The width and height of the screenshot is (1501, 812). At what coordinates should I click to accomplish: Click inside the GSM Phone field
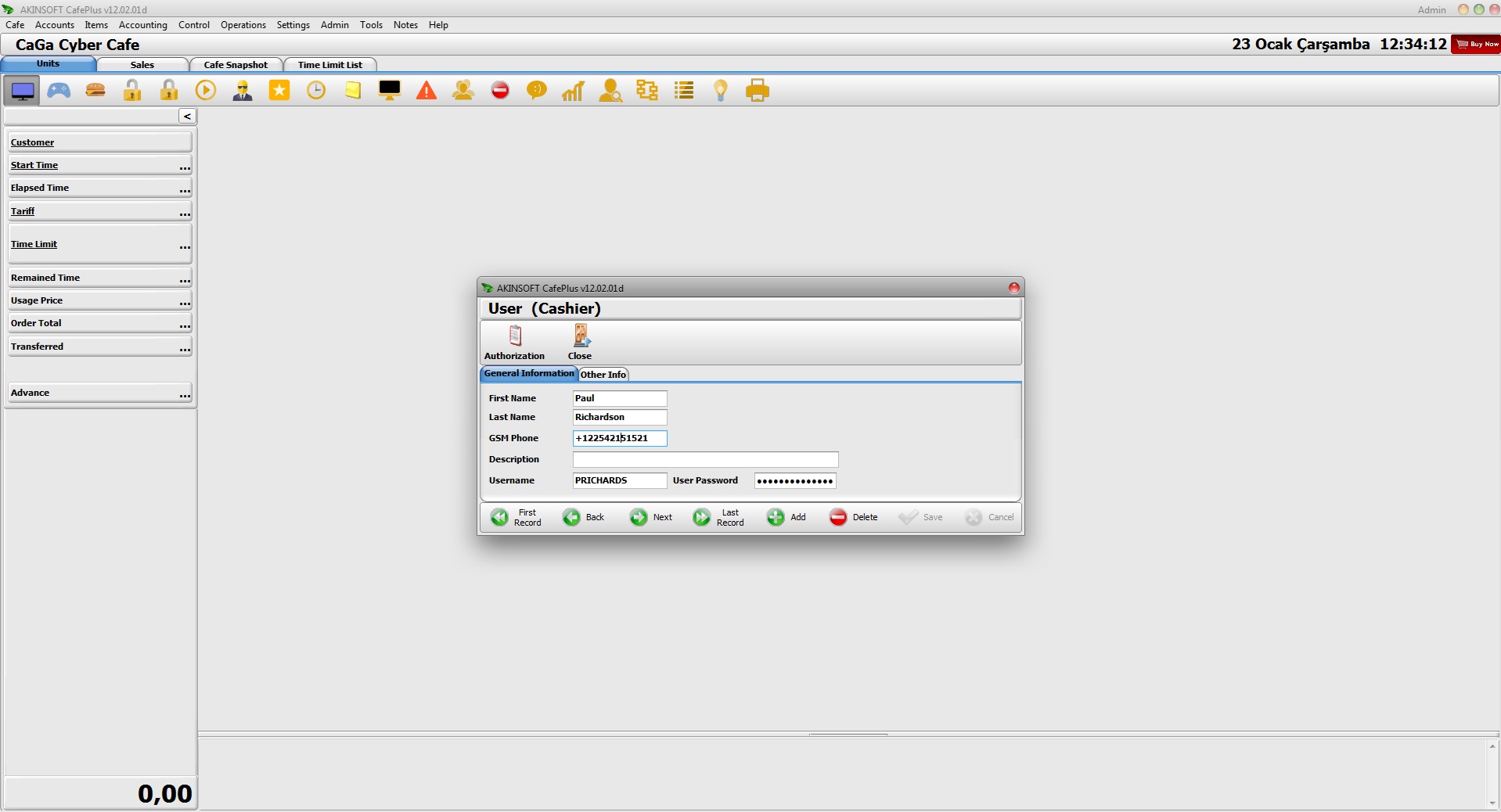coord(619,438)
